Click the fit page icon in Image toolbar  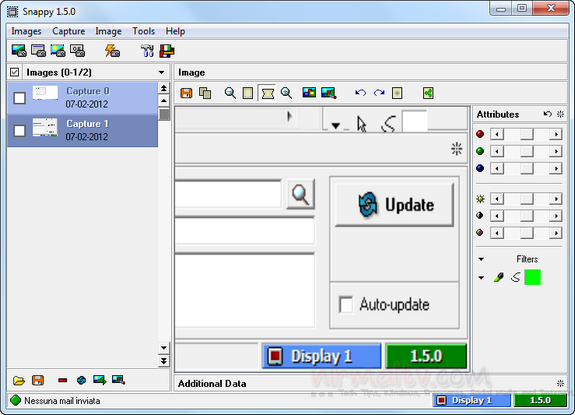(x=248, y=93)
